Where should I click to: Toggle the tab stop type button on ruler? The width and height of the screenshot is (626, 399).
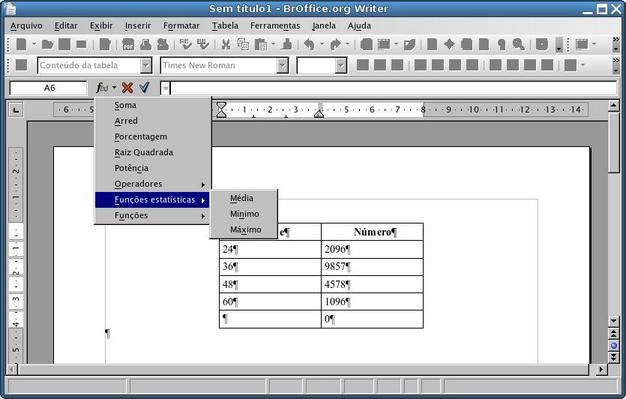[16, 109]
